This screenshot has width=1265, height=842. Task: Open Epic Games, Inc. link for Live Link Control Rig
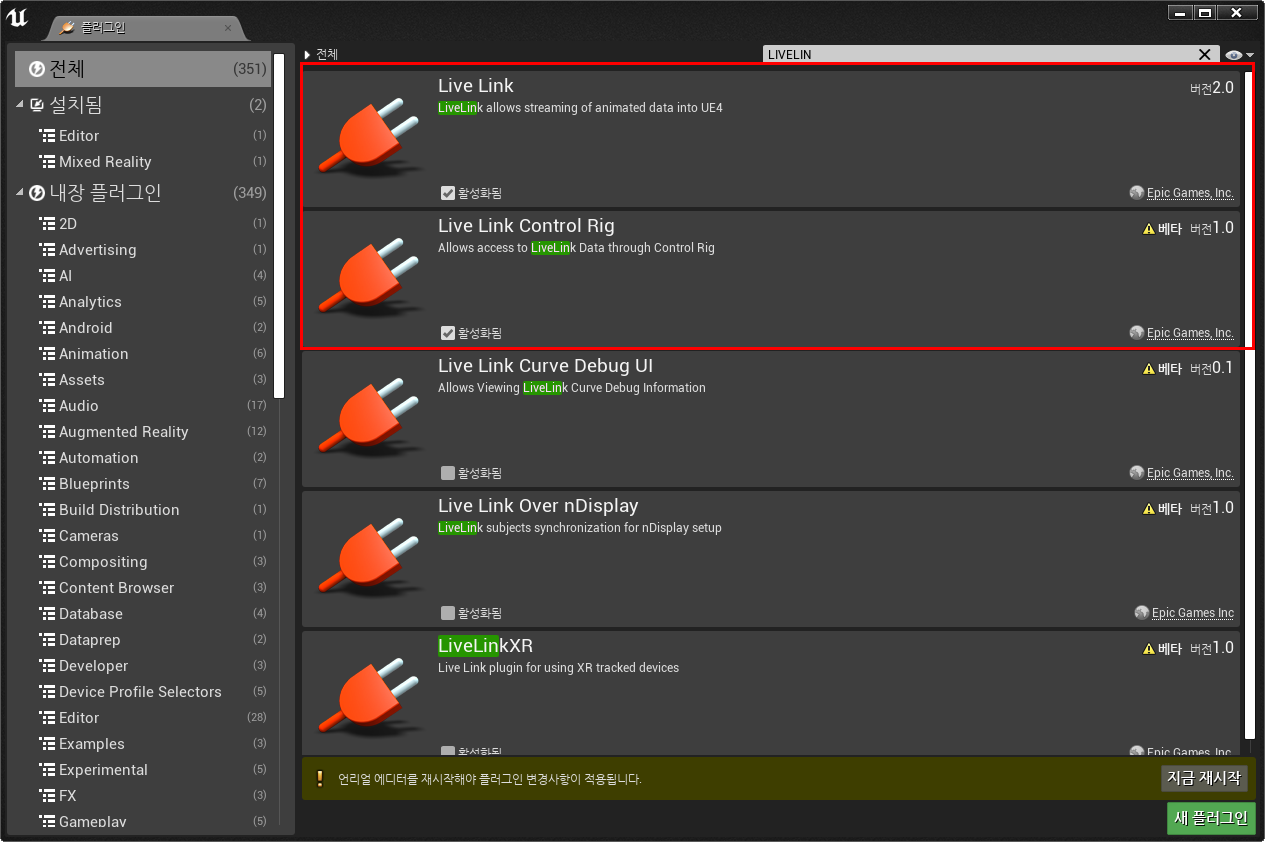(x=1190, y=333)
